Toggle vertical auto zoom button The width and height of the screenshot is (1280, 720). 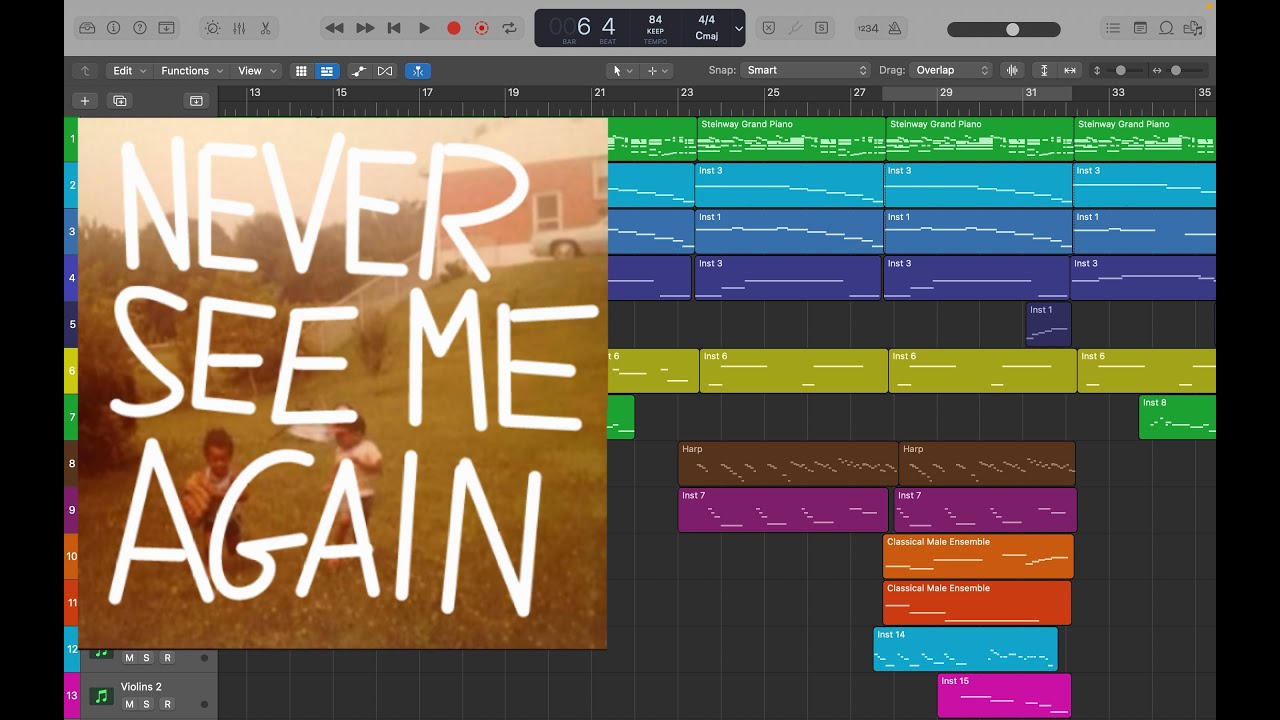(1044, 71)
